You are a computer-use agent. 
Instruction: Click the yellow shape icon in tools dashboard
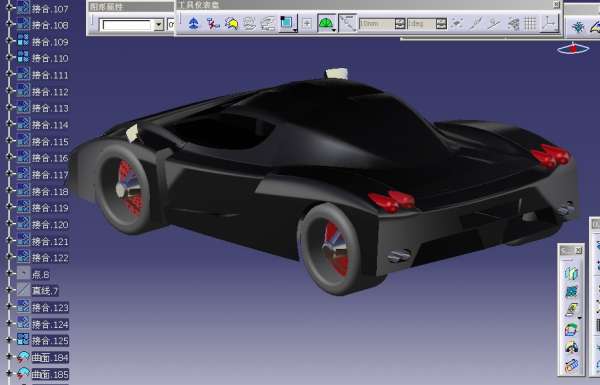232,23
